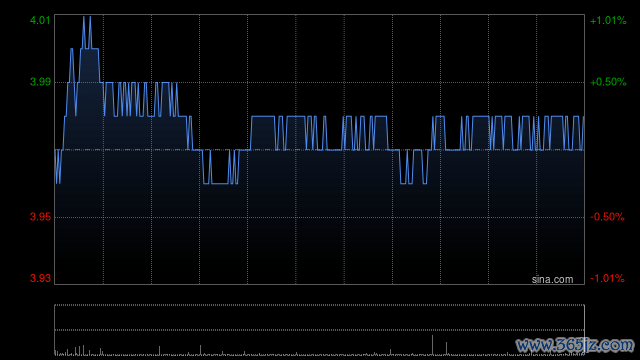
Task: Click the 4.01 price axis label
Action: (x=40, y=20)
